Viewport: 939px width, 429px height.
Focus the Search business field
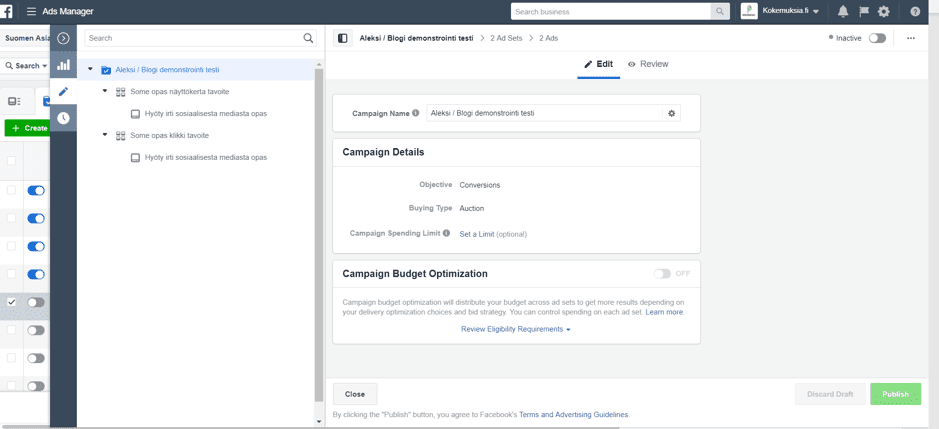coord(610,11)
